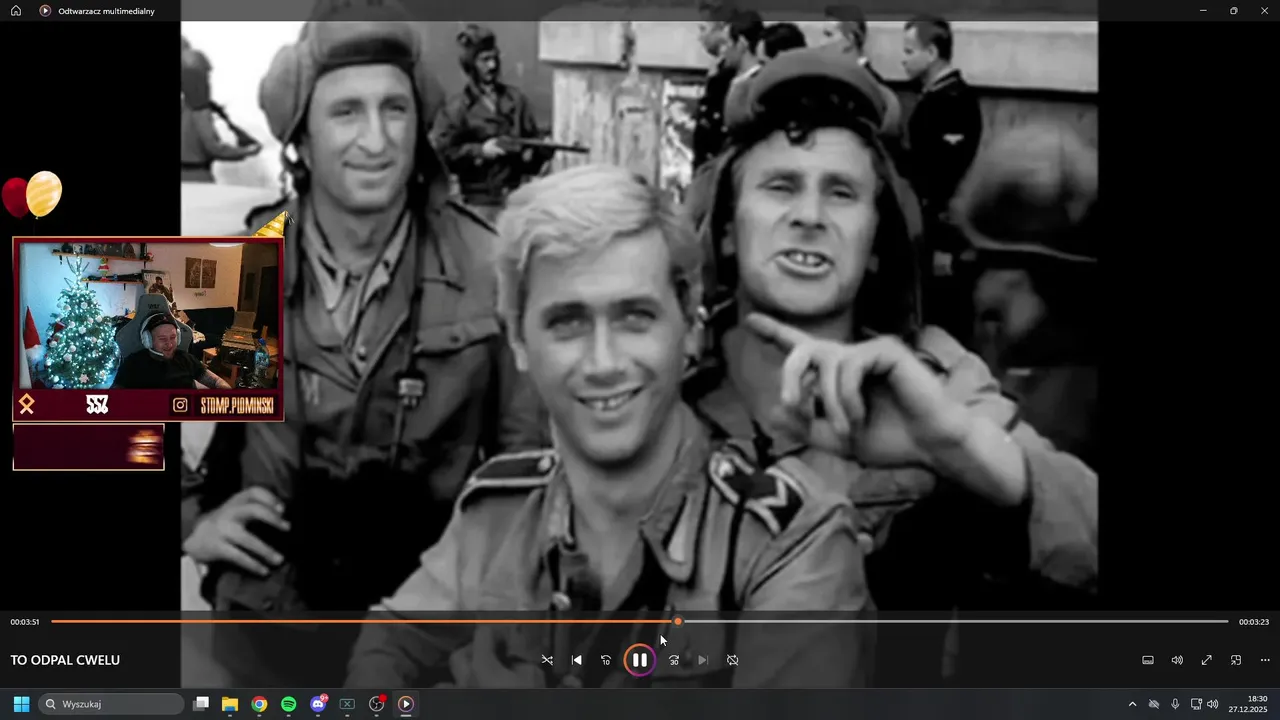
Task: Click the remaining time 00:03:23
Action: coord(1254,622)
